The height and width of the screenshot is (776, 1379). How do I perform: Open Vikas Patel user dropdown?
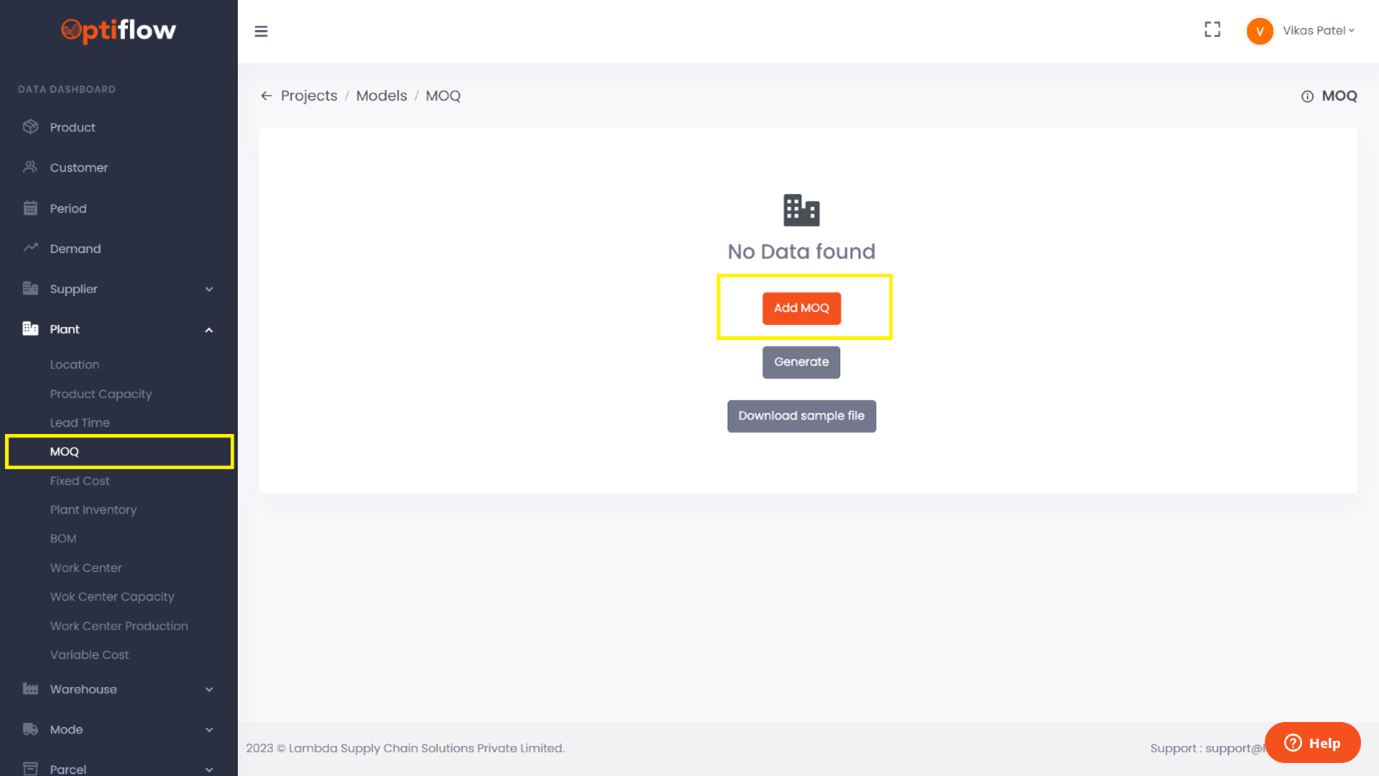[x=1318, y=31]
